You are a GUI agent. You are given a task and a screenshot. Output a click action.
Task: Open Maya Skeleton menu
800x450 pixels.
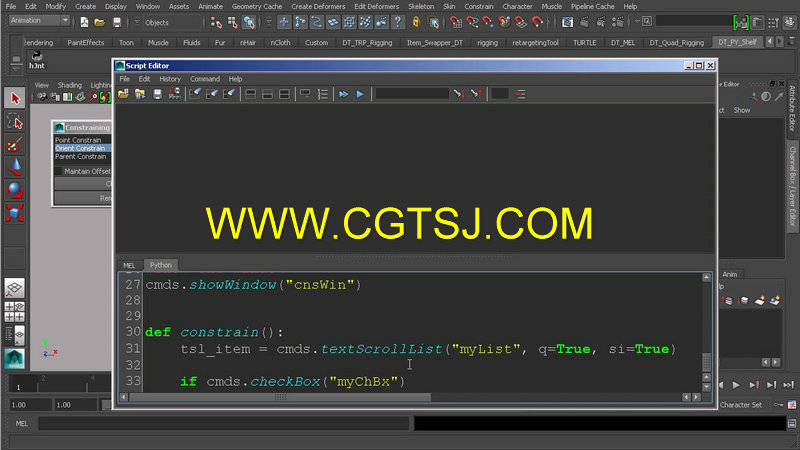point(421,7)
